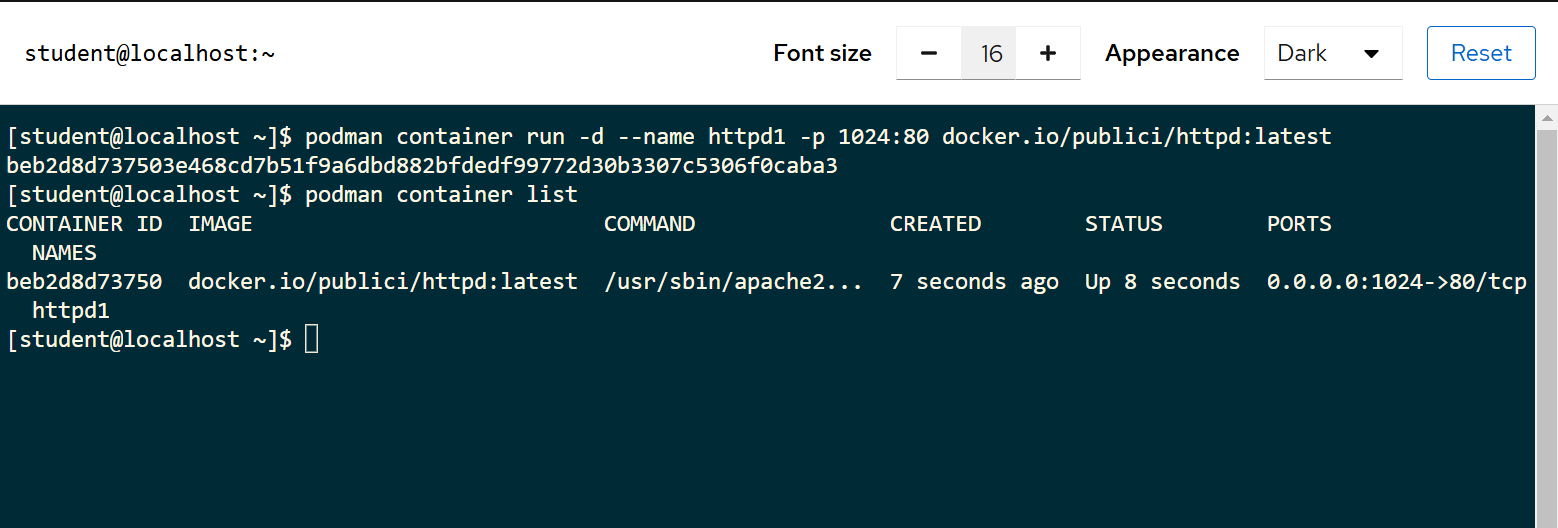The image size is (1558, 528).
Task: Open the Appearance dropdown set to Dark
Action: 1333,53
